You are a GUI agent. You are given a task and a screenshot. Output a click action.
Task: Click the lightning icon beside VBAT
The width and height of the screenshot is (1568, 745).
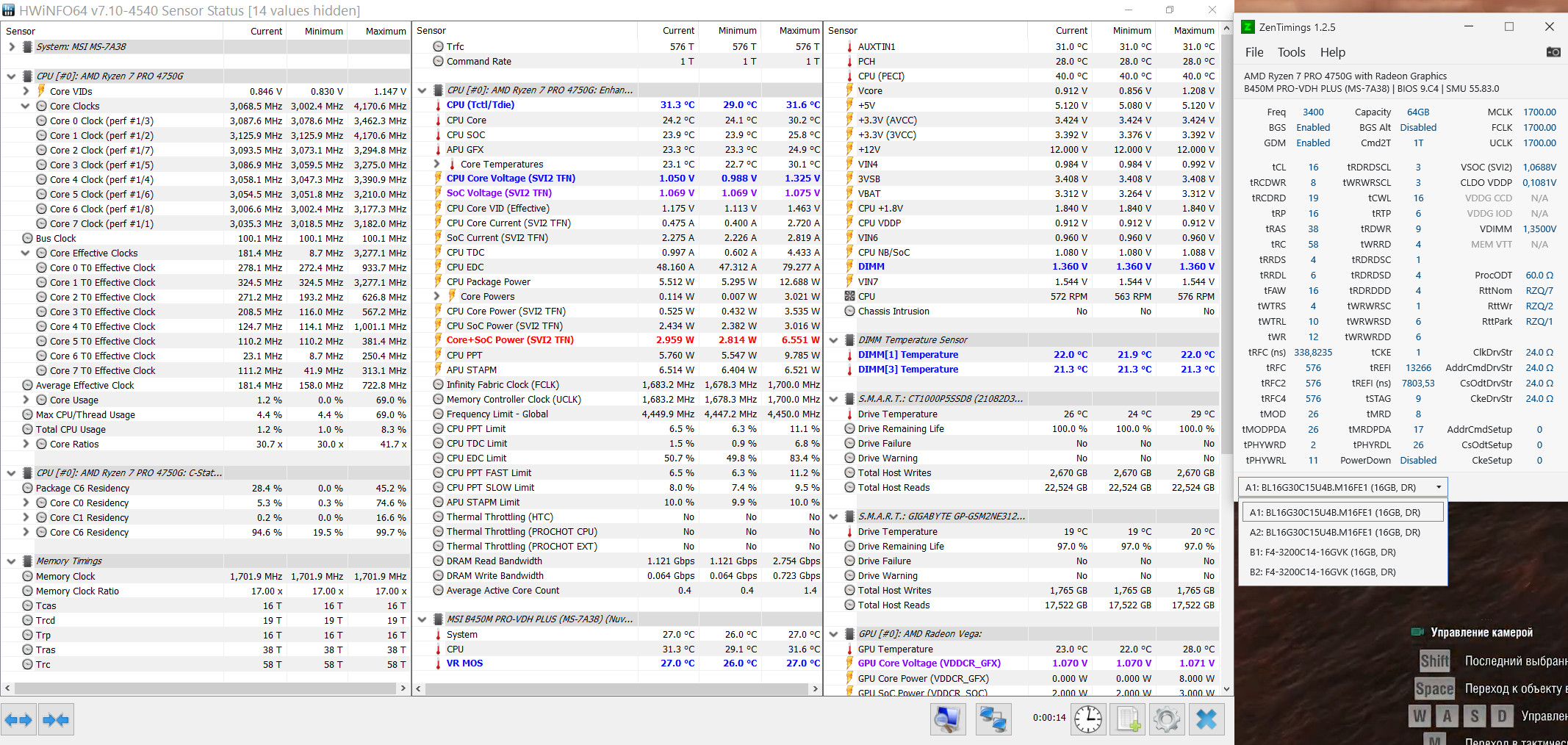849,193
